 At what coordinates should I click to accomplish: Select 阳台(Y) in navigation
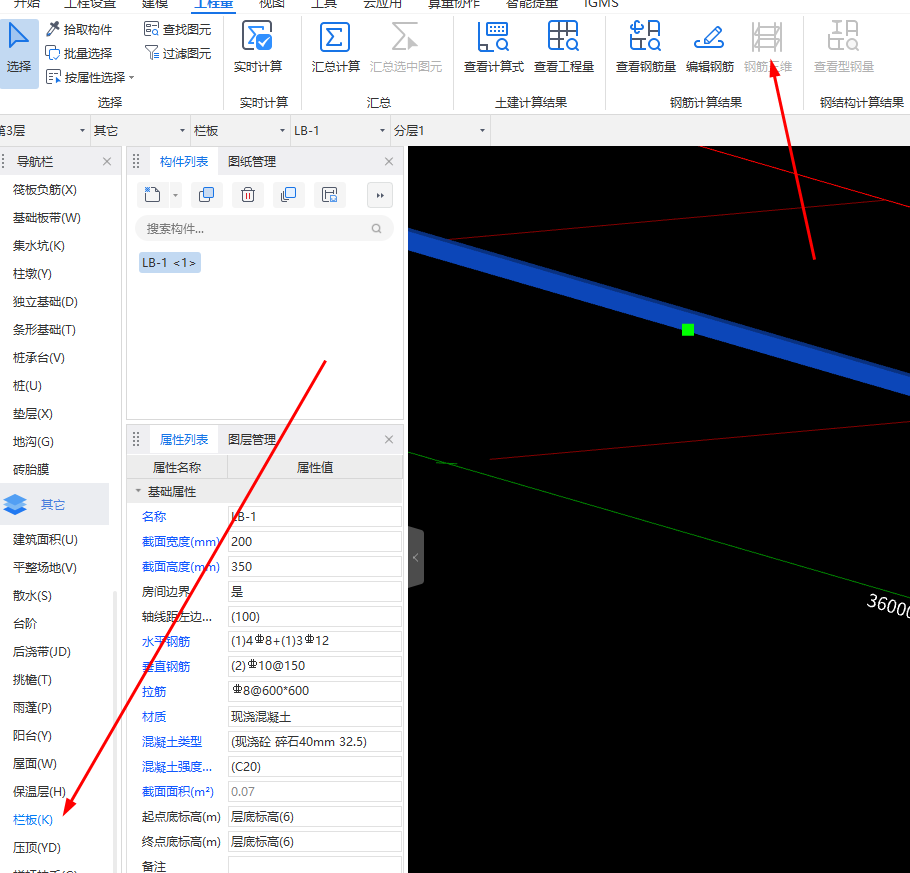pyautogui.click(x=32, y=735)
